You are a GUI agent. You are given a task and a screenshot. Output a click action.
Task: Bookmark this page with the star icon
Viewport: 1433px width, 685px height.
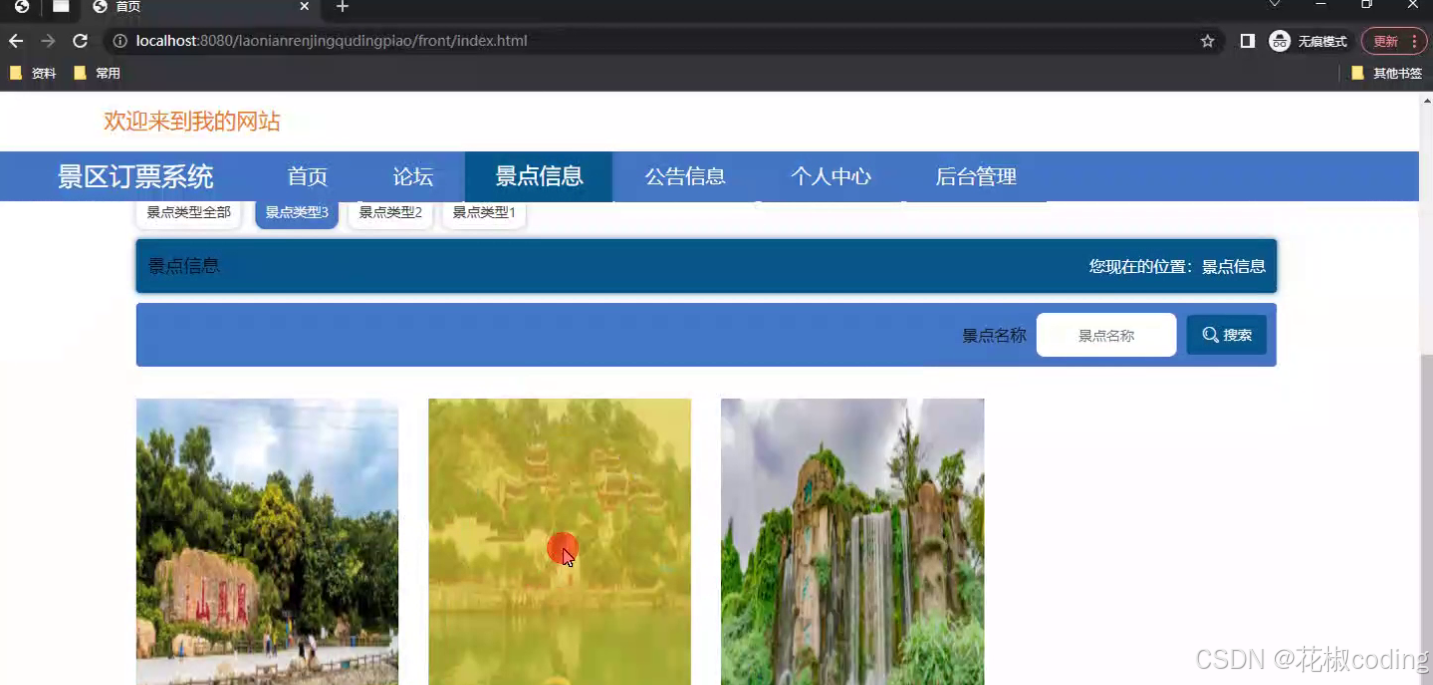coord(1207,41)
